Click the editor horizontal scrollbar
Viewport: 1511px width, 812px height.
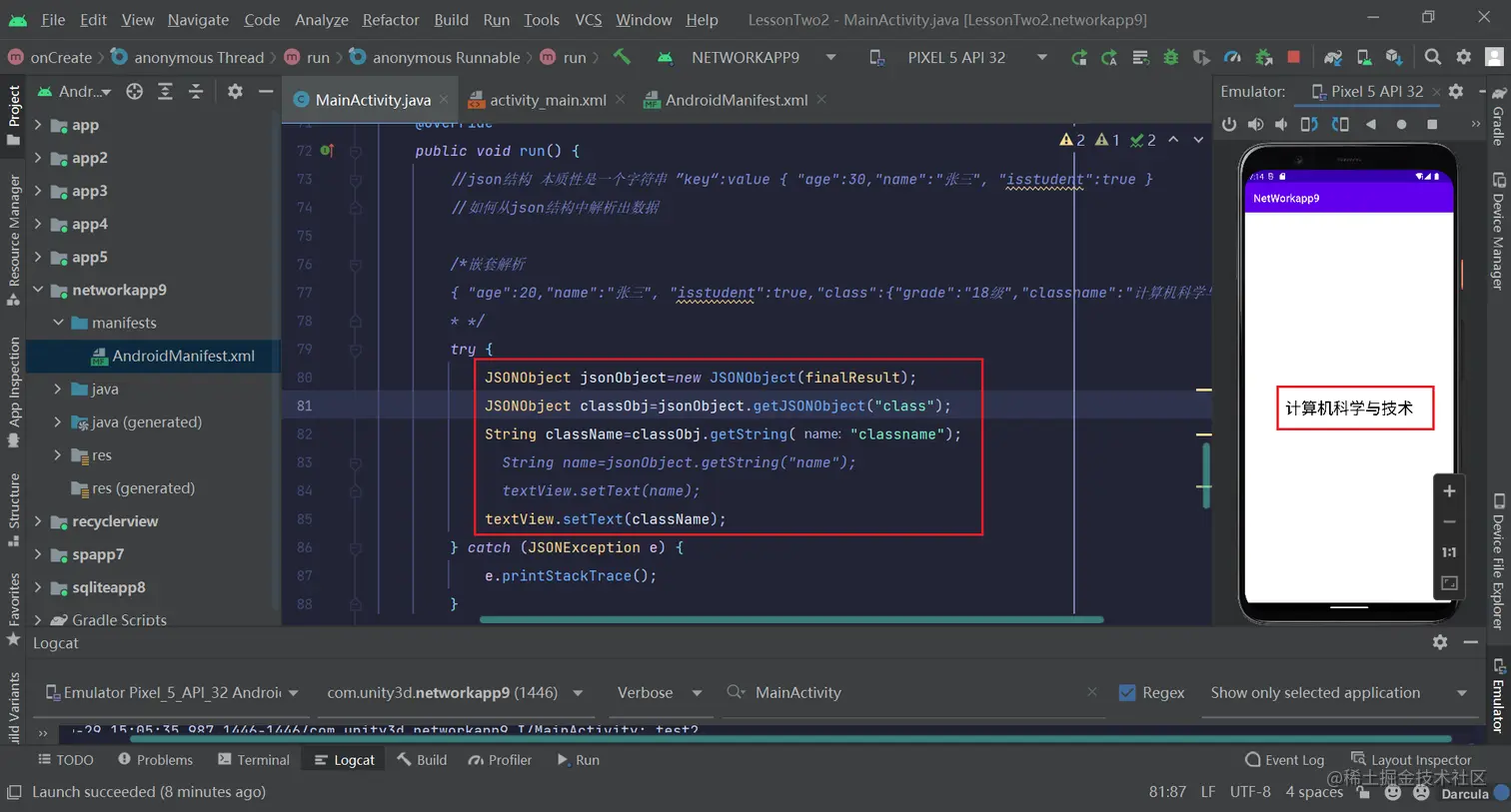(790, 619)
